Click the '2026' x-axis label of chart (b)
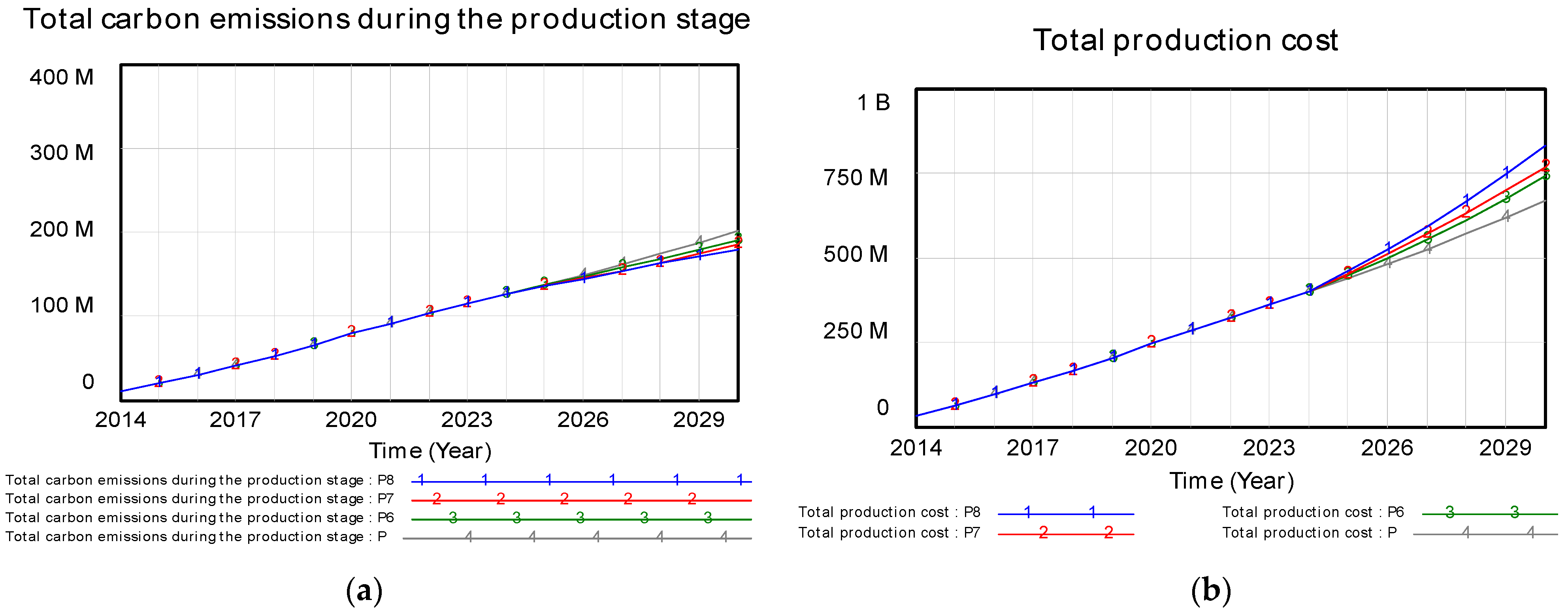The width and height of the screenshot is (1568, 615). pyautogui.click(x=1387, y=448)
